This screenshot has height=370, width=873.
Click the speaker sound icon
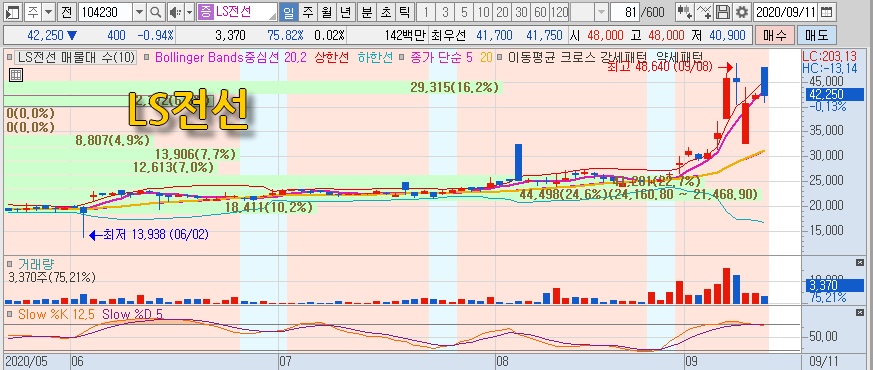(x=175, y=12)
